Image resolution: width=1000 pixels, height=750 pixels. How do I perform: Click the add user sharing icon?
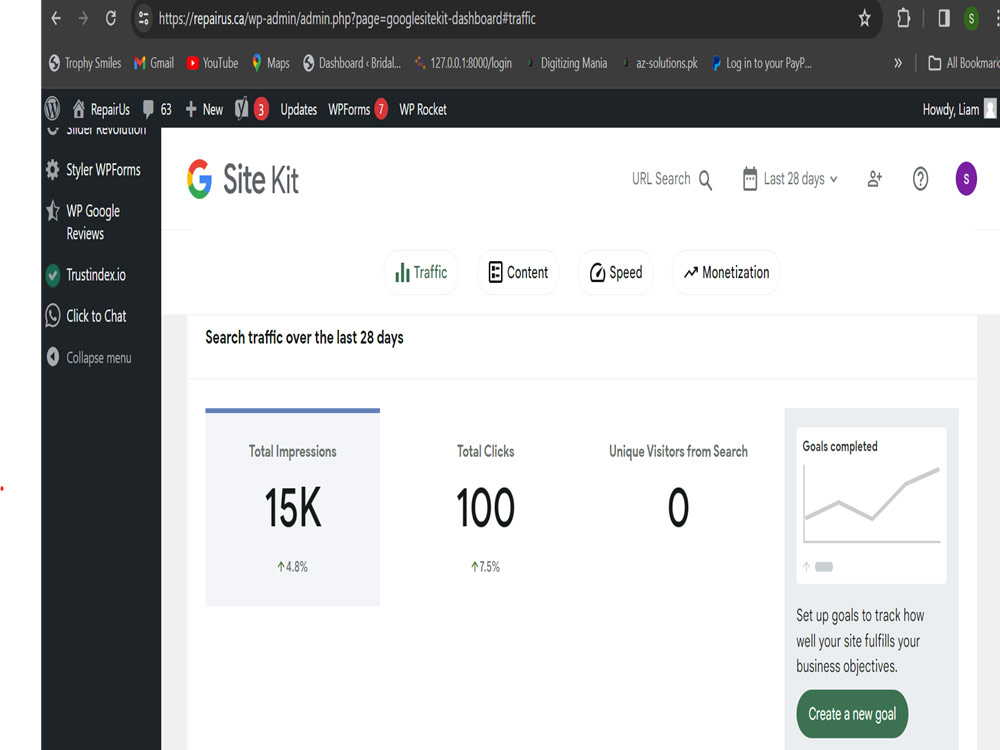click(875, 179)
